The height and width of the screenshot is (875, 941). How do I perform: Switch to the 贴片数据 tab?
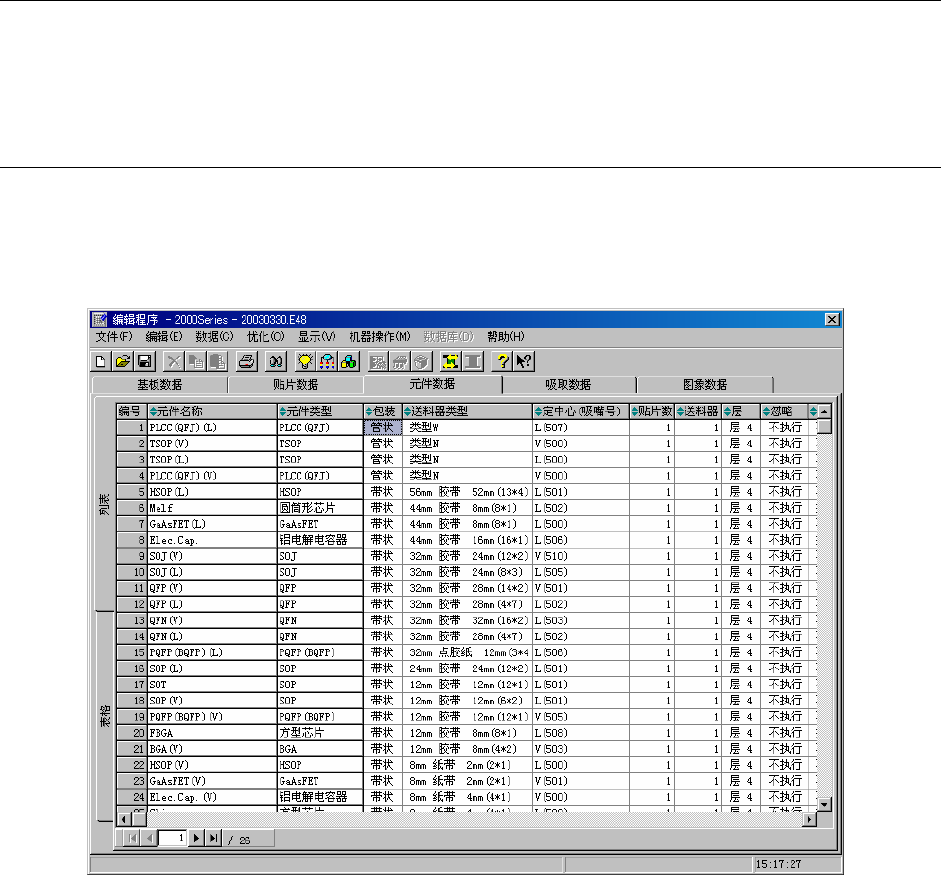295,385
